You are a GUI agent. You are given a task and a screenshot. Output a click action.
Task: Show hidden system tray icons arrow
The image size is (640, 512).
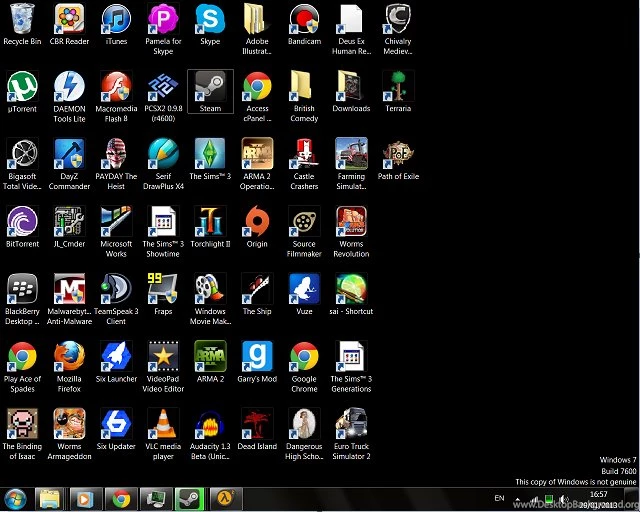pos(518,499)
